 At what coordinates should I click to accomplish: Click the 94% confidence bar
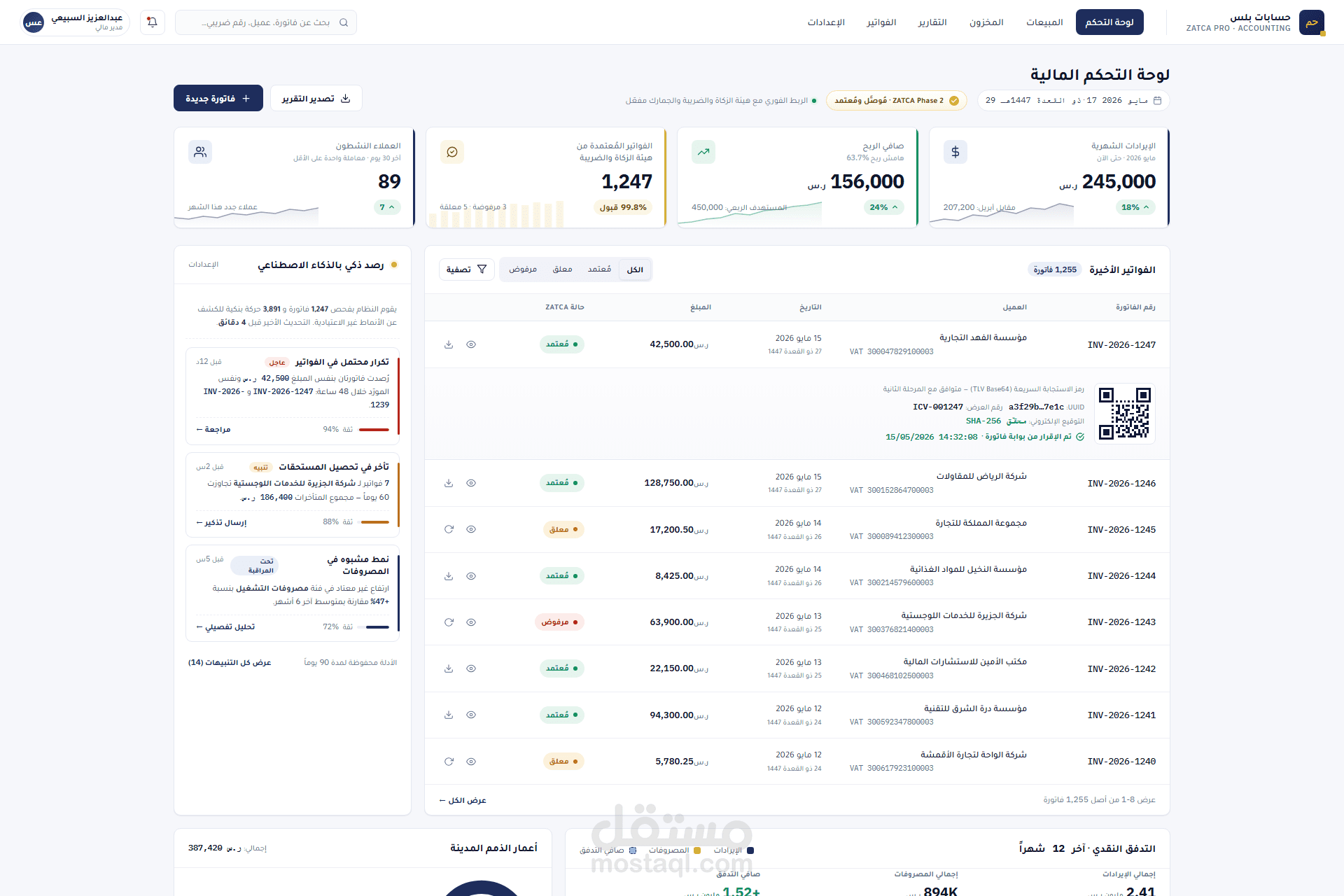click(x=374, y=430)
